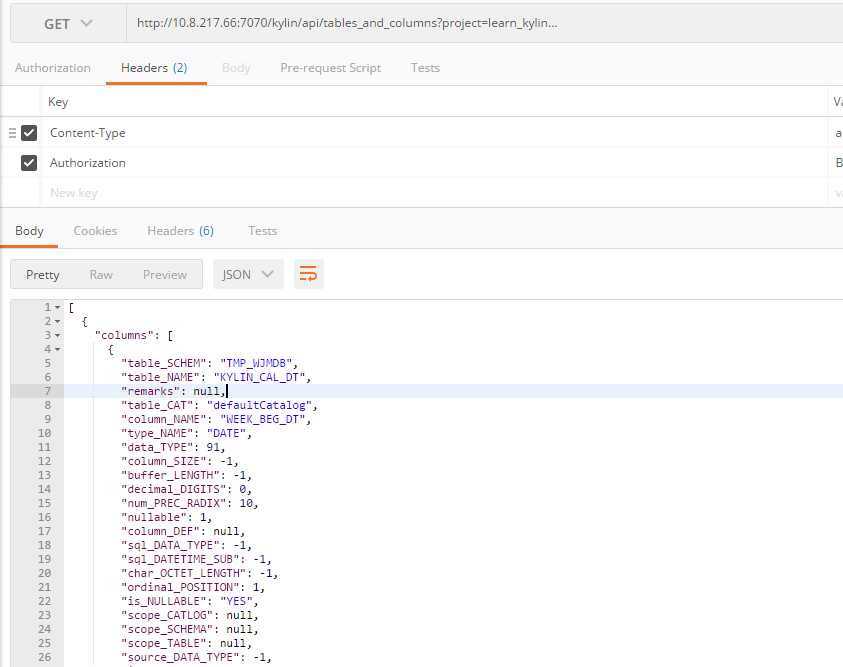Collapse the JSON fold arrow on line 1
The image size is (843, 667).
click(58, 307)
